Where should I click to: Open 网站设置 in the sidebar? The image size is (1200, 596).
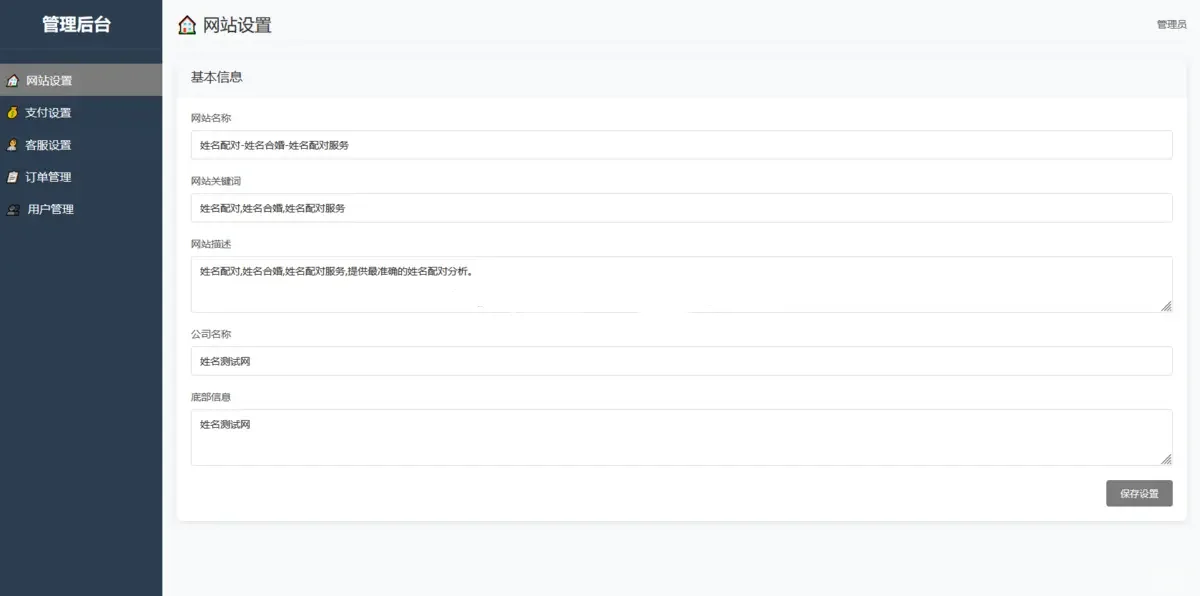click(81, 81)
